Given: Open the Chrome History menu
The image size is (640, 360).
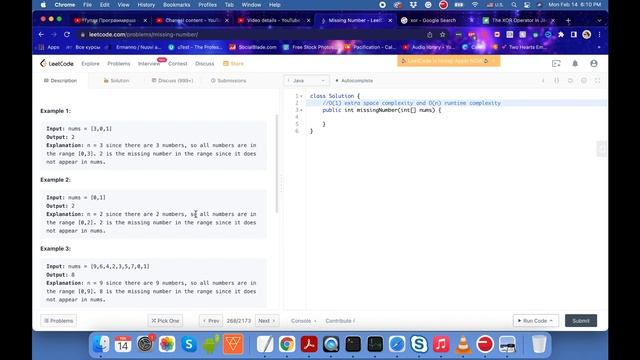Looking at the screenshot, I should coord(146,5).
